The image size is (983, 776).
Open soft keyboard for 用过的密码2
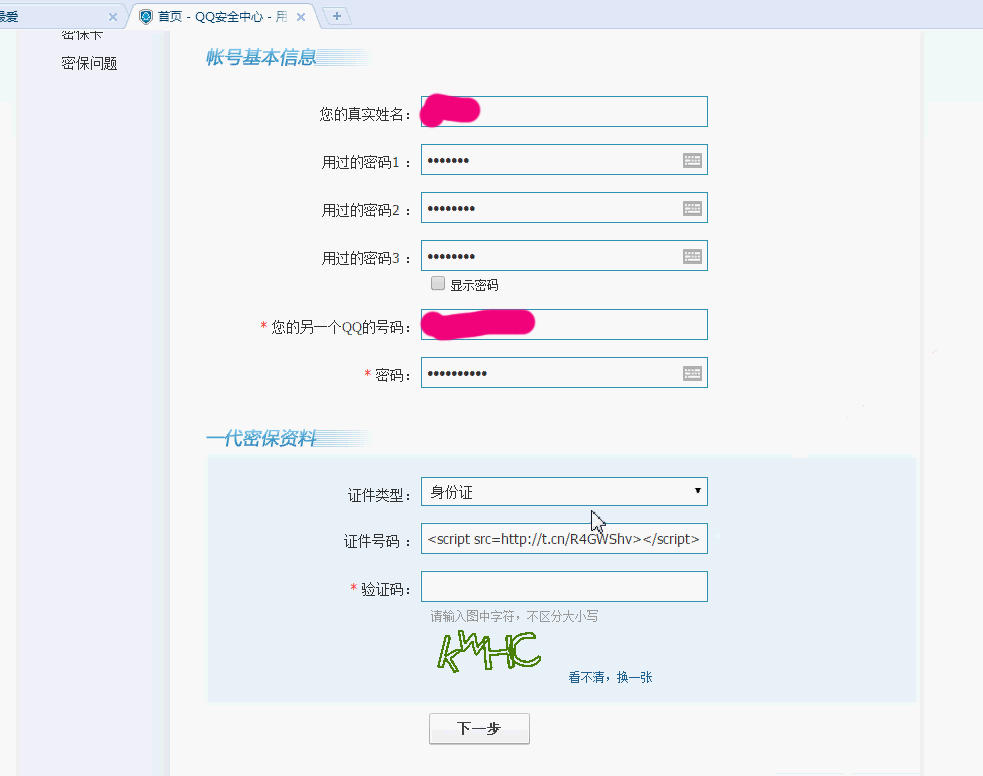(x=692, y=208)
